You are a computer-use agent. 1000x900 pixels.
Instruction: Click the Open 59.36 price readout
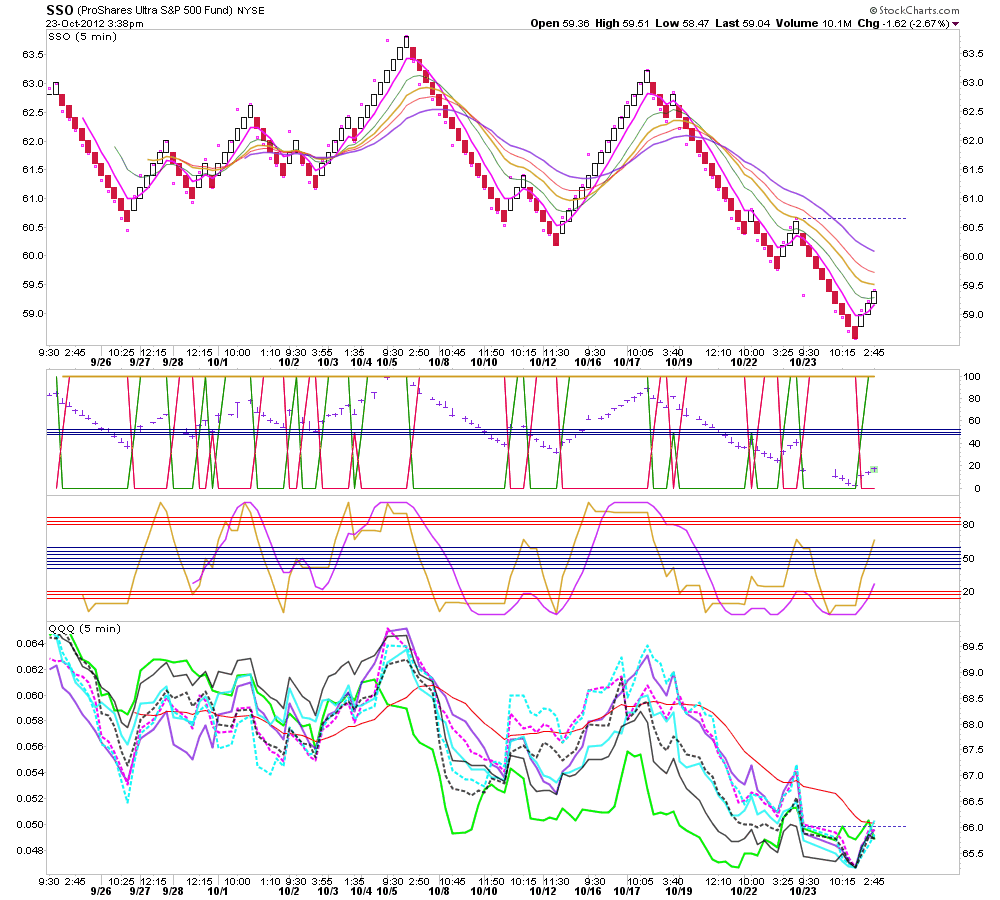tap(559, 24)
